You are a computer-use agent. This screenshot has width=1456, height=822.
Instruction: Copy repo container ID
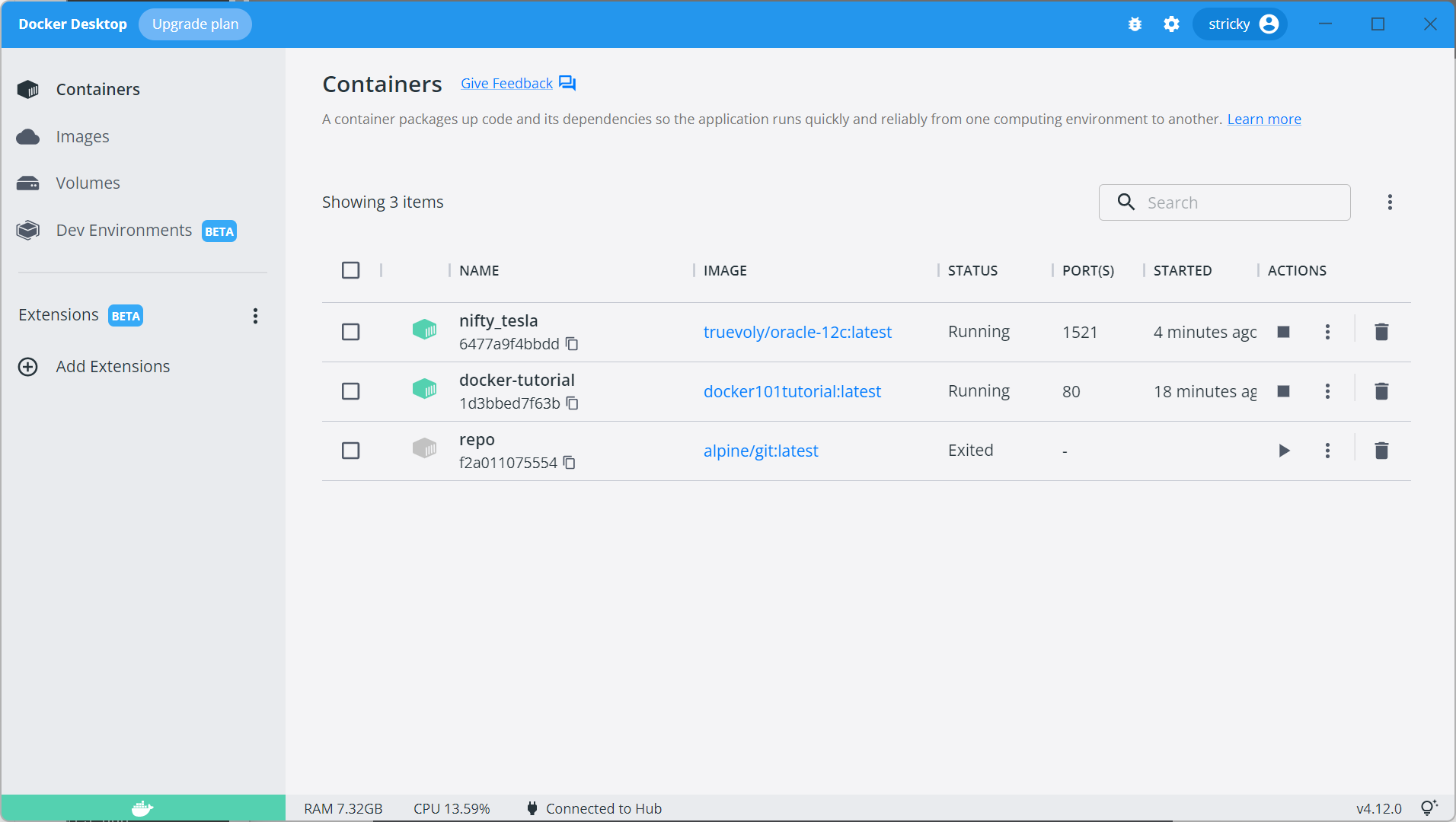coord(570,463)
